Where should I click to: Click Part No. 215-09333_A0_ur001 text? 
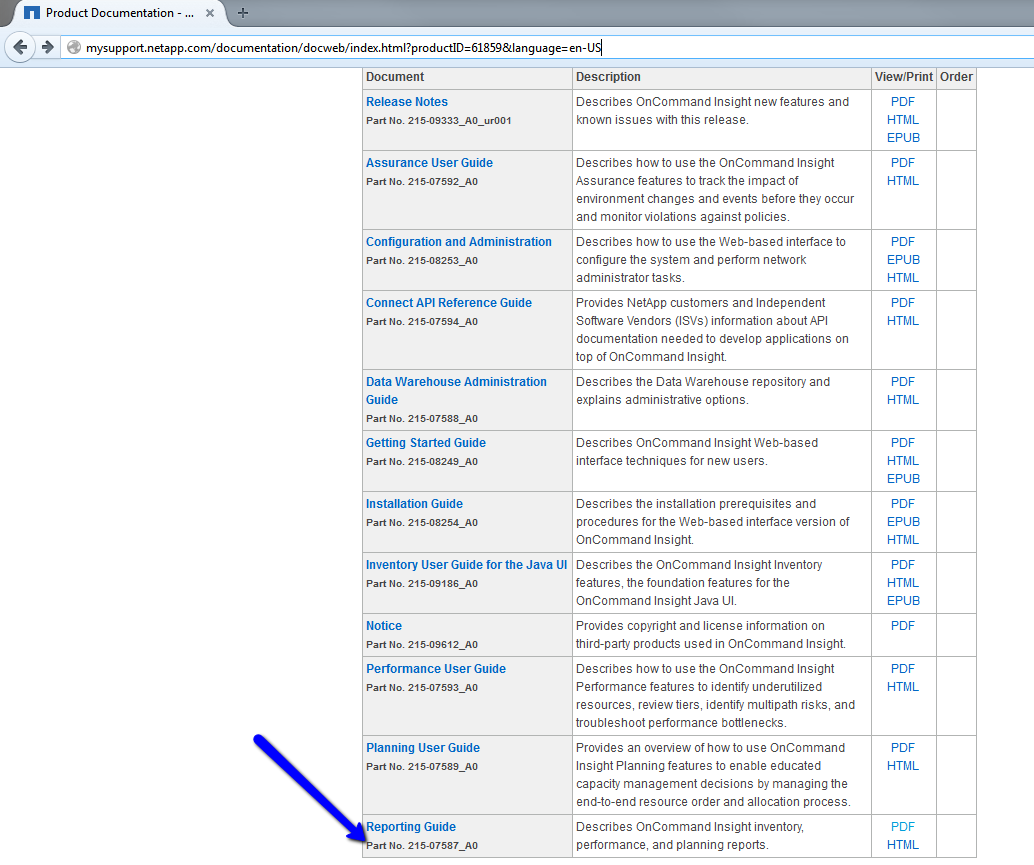pos(439,121)
